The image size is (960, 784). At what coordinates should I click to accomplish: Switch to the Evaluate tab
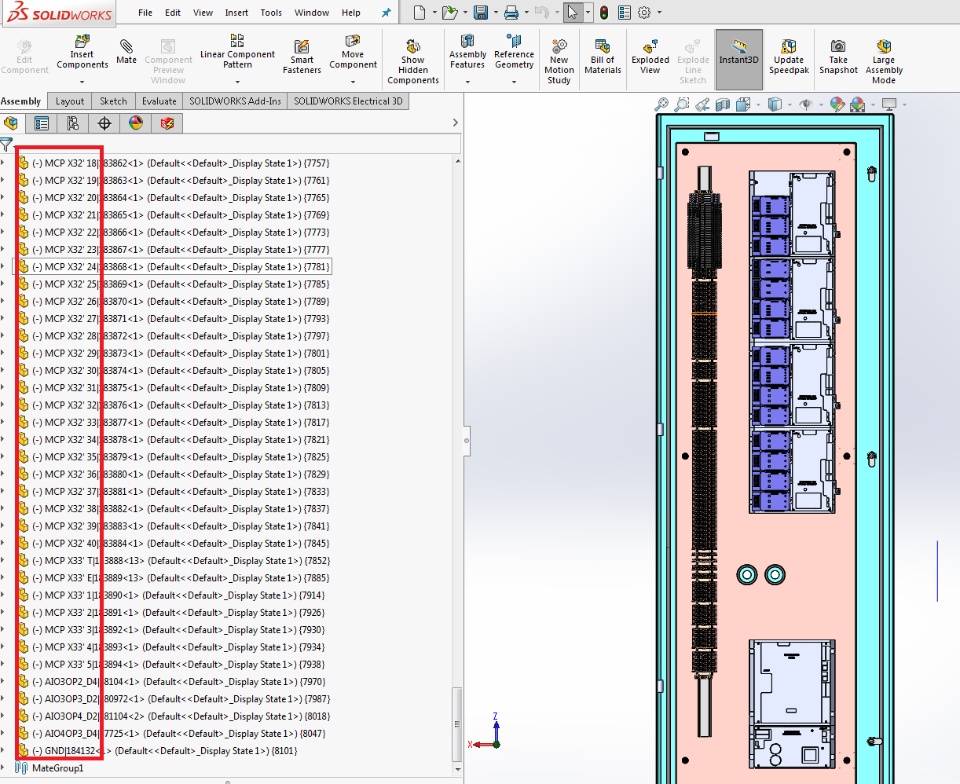159,101
